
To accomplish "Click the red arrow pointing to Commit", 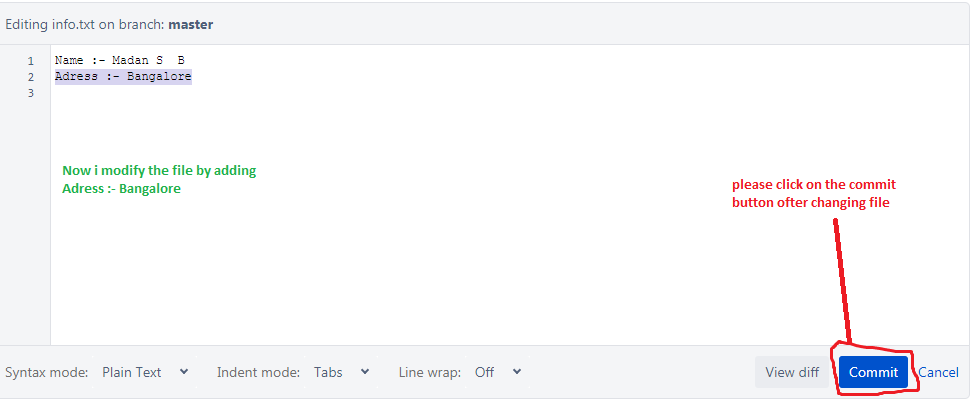I will pos(841,280).
